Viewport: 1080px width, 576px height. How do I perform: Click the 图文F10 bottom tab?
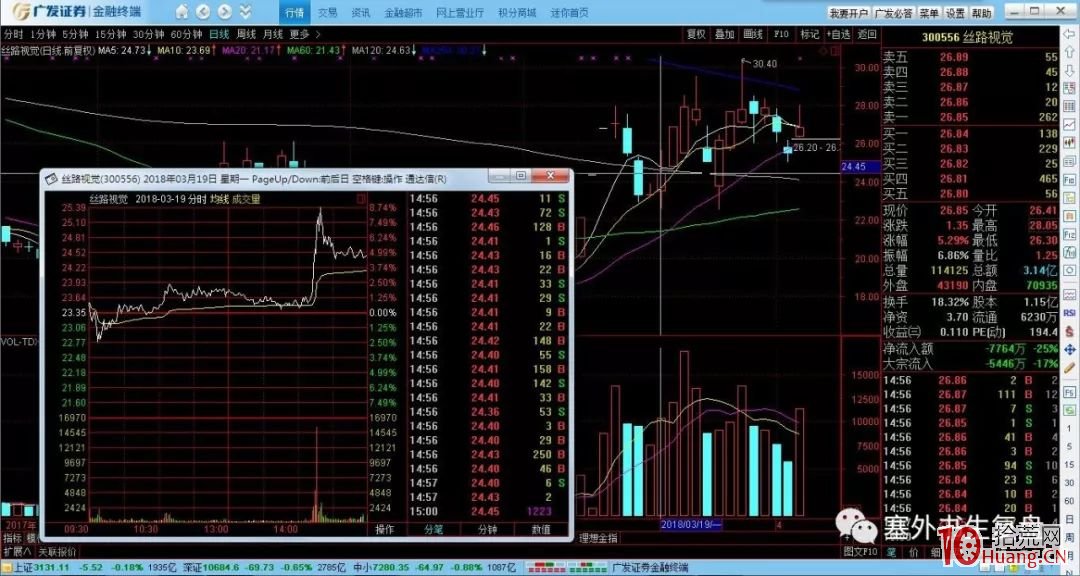pos(860,551)
